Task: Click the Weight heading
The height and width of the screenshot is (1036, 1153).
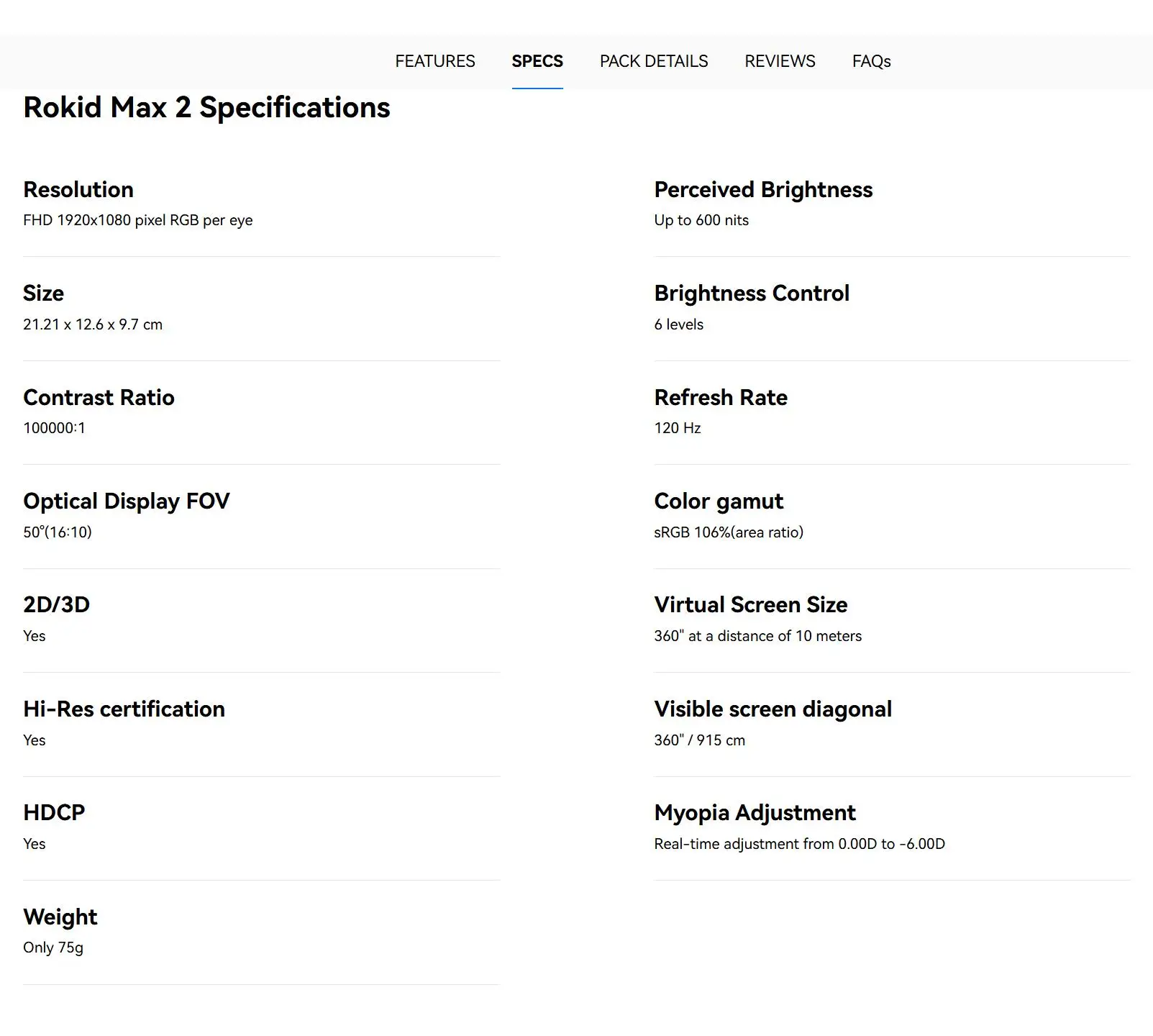Action: tap(60, 917)
